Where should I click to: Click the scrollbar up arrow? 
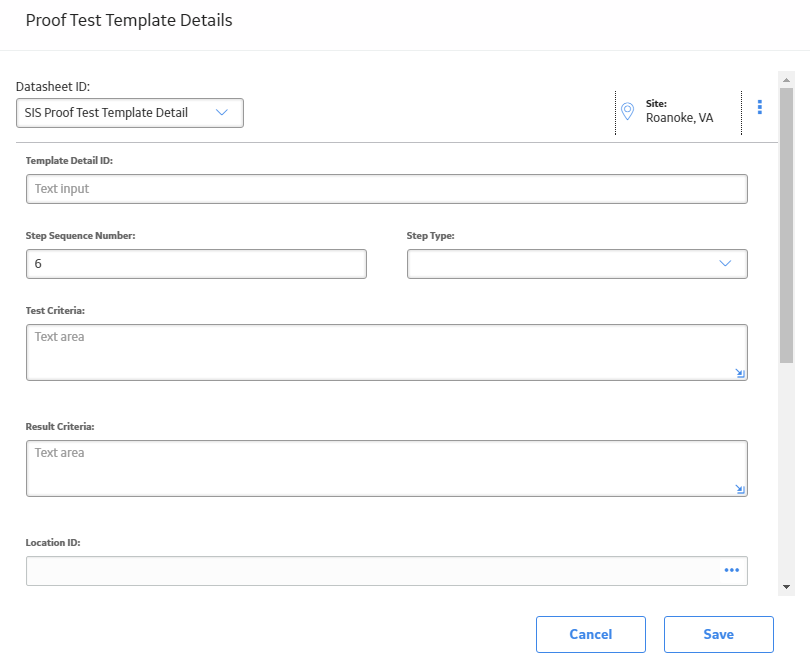(786, 80)
